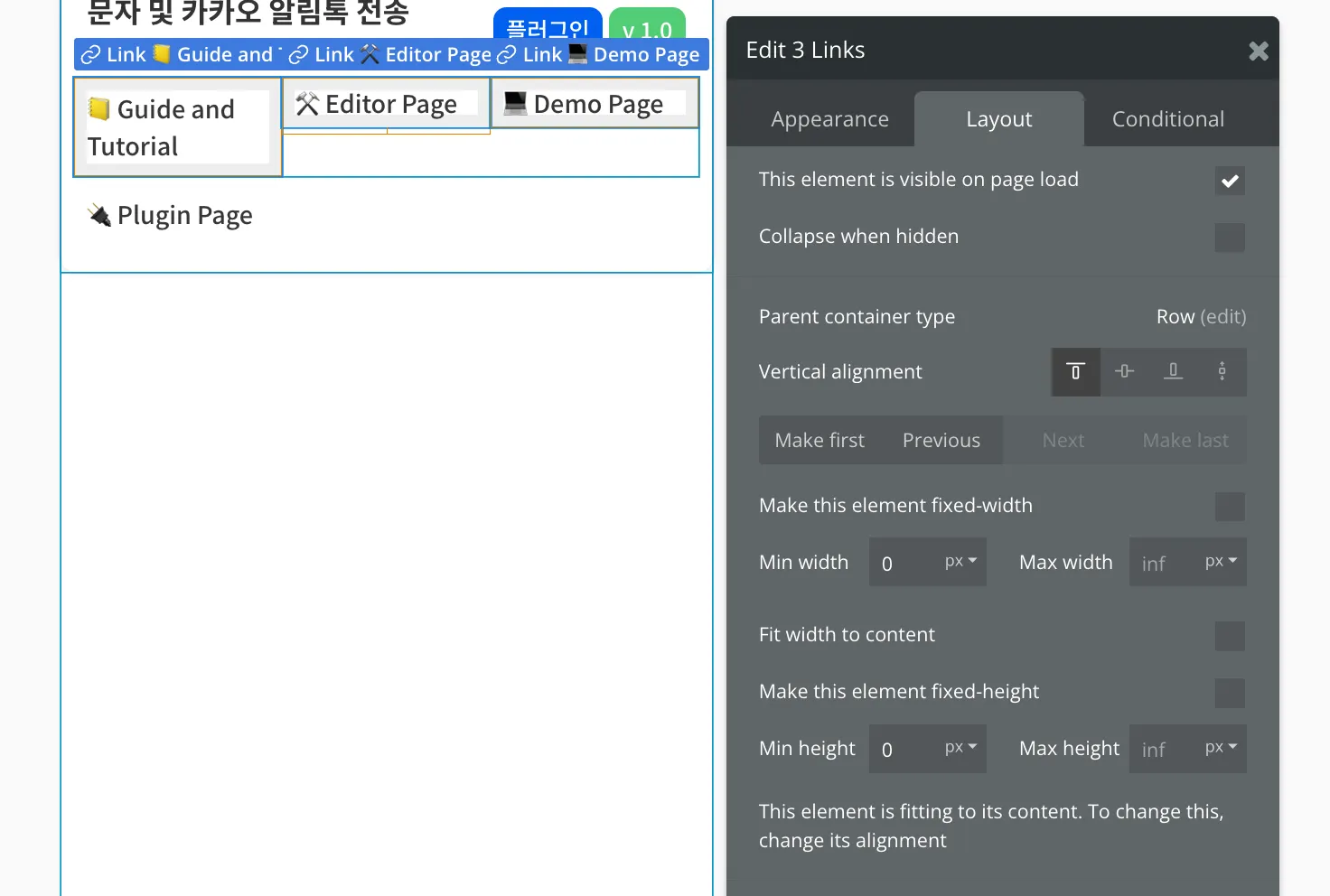Select the Plugin Page link element

coord(170,215)
